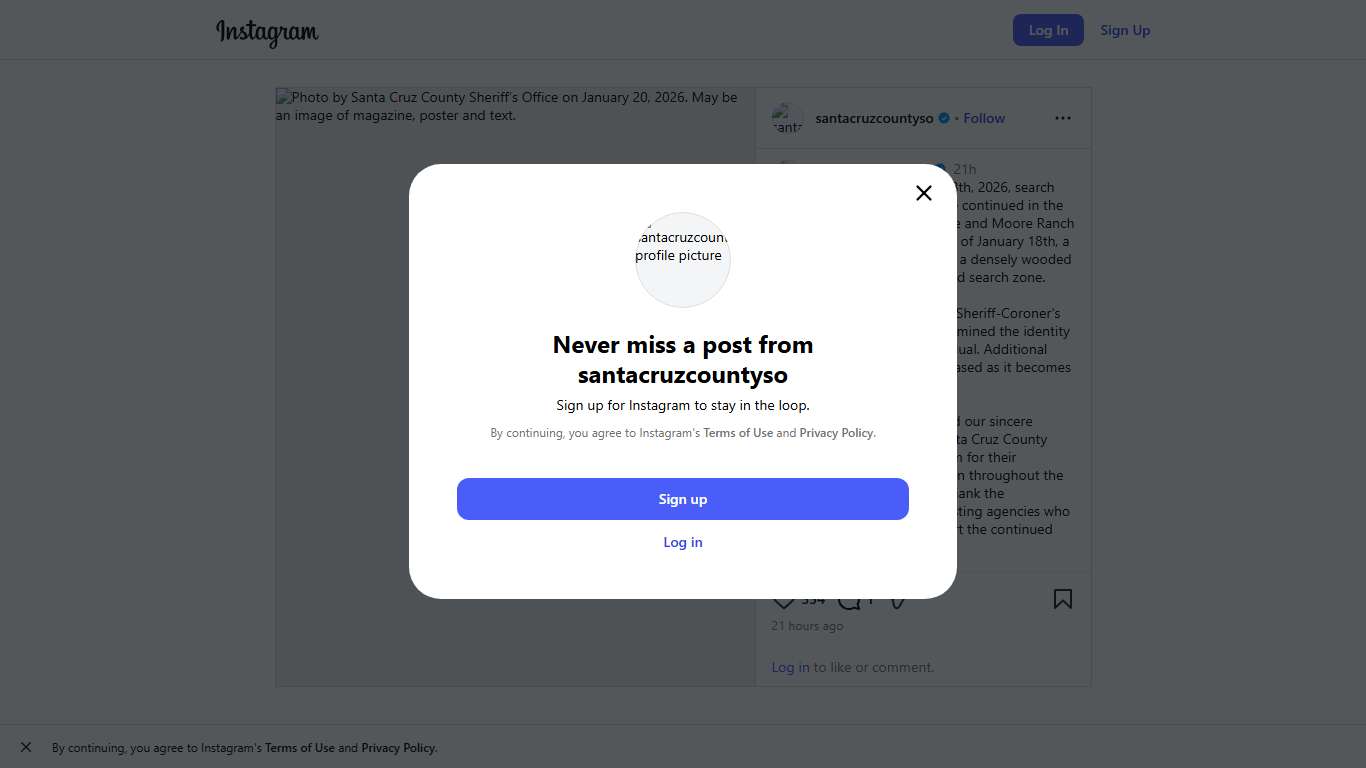Click Privacy Policy in bottom banner
This screenshot has height=768, width=1366.
398,748
